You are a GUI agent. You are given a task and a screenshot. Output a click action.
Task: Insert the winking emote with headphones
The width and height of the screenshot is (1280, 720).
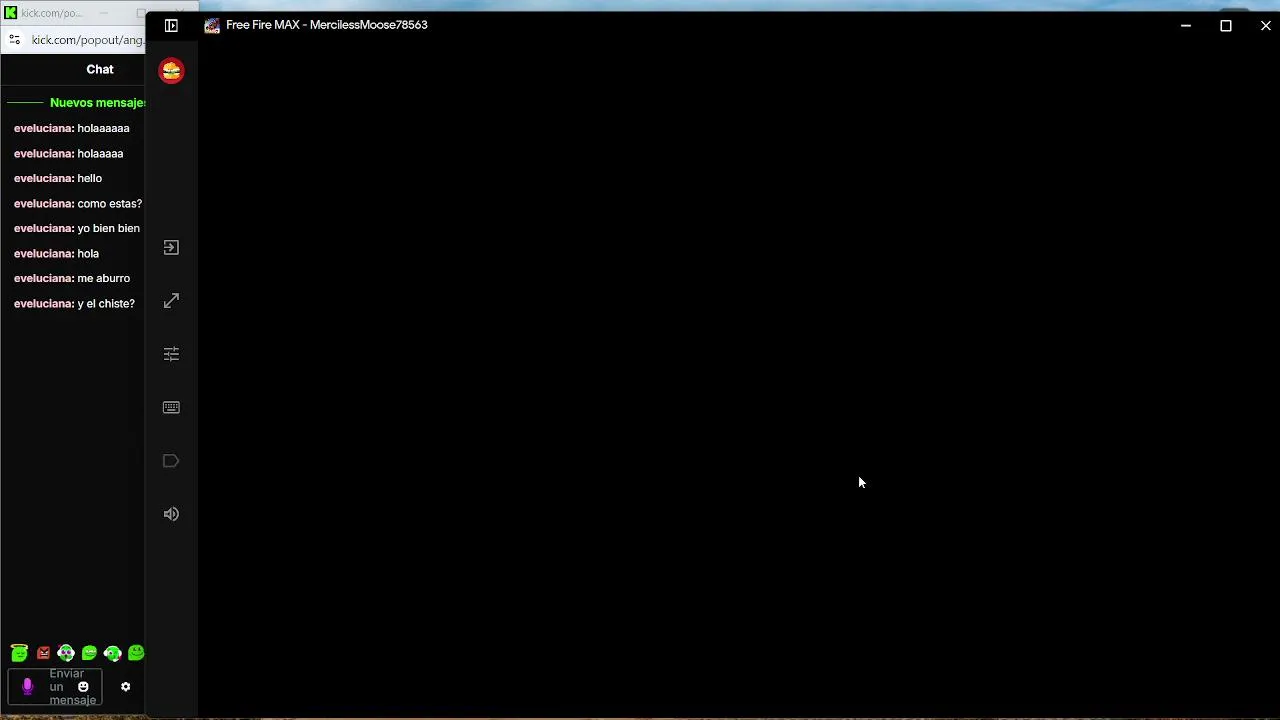tap(112, 653)
